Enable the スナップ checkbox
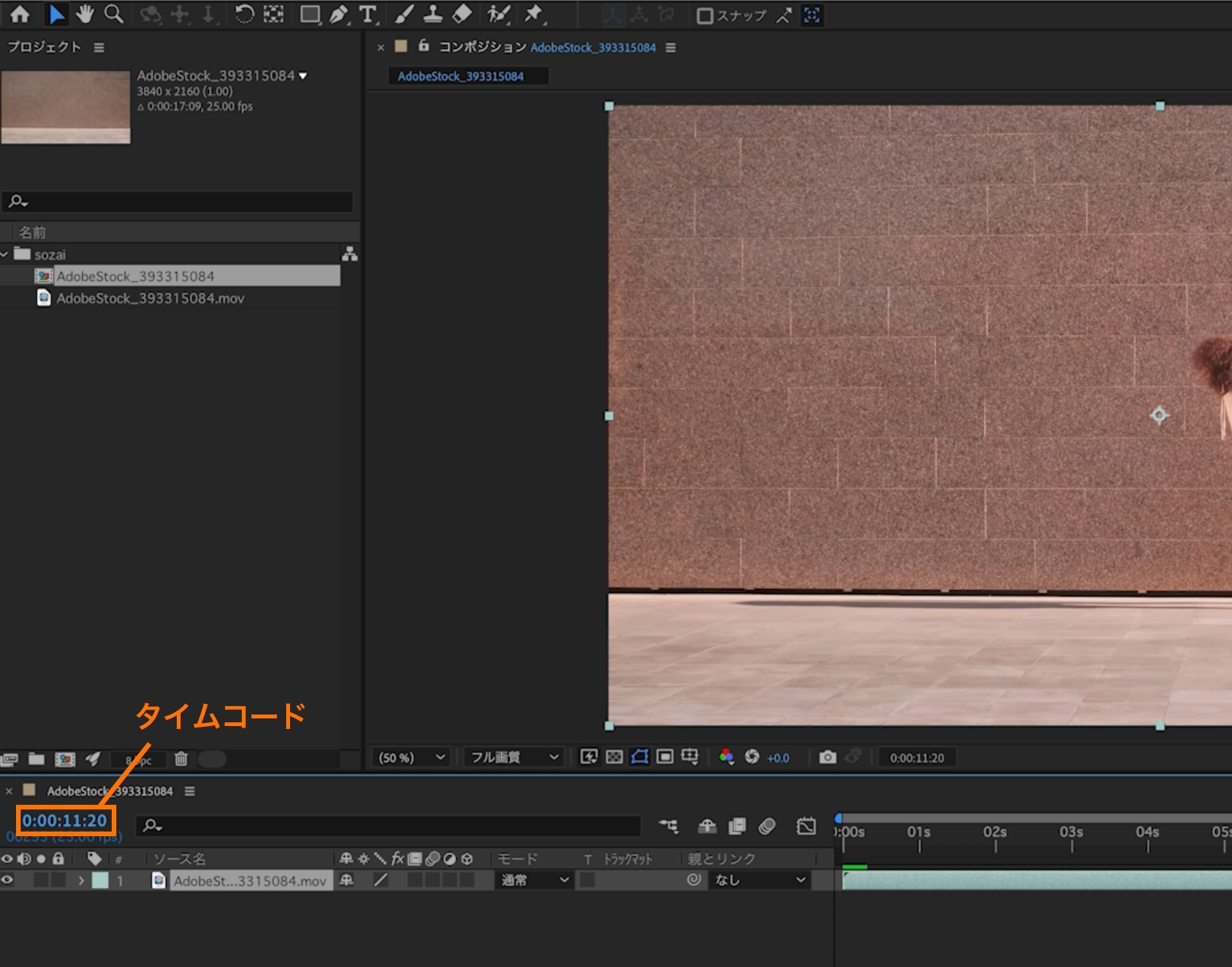 (705, 15)
